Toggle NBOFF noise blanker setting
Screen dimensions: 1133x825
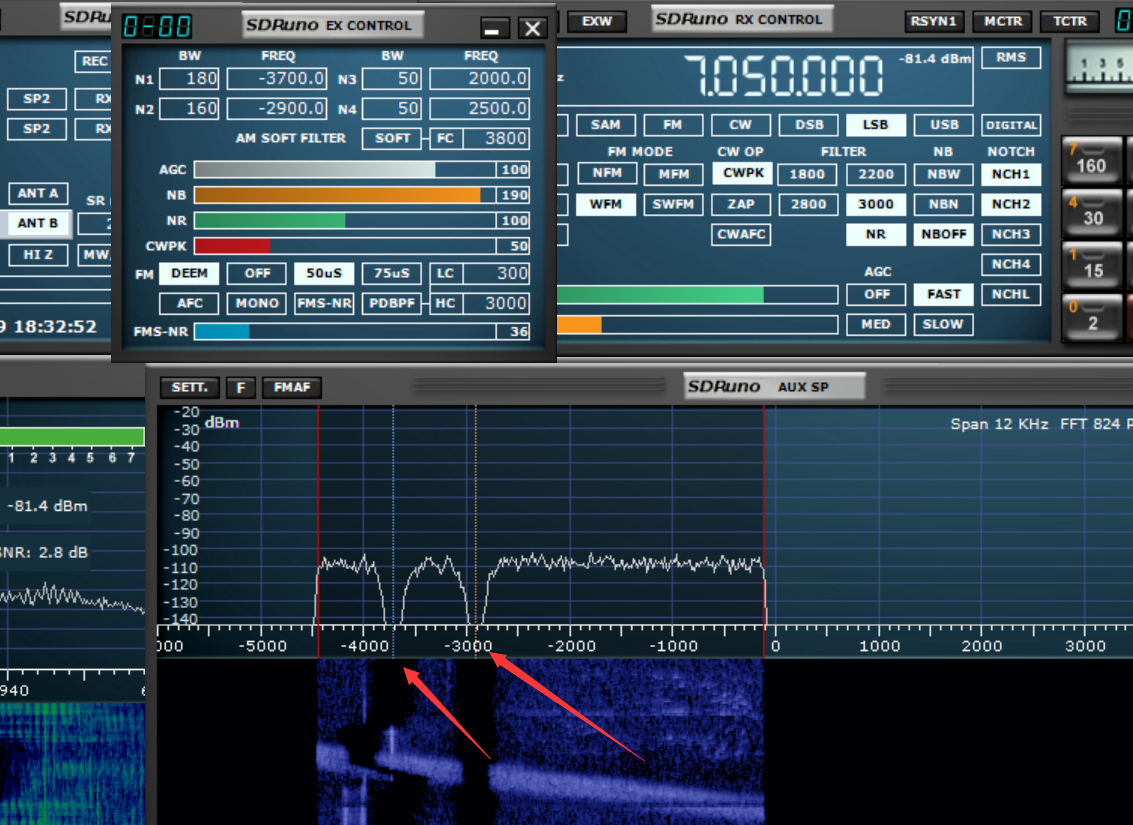point(944,234)
